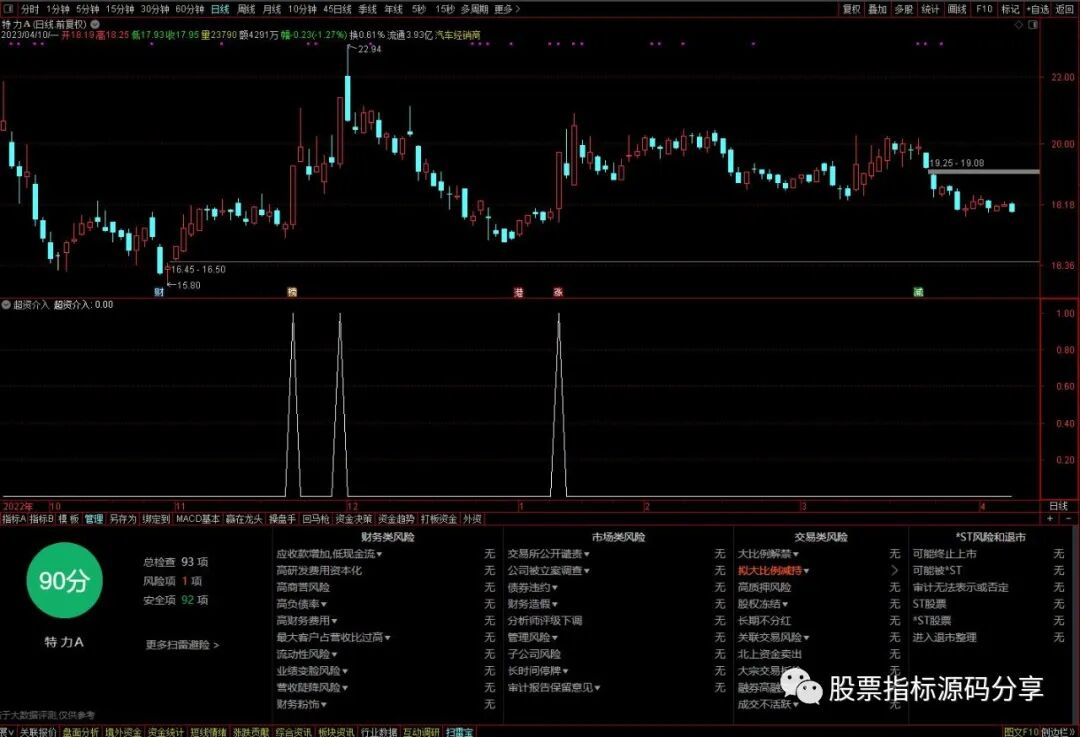Collapse the 超资介入 indicator toggle icon
The image size is (1080, 737).
tap(6, 304)
